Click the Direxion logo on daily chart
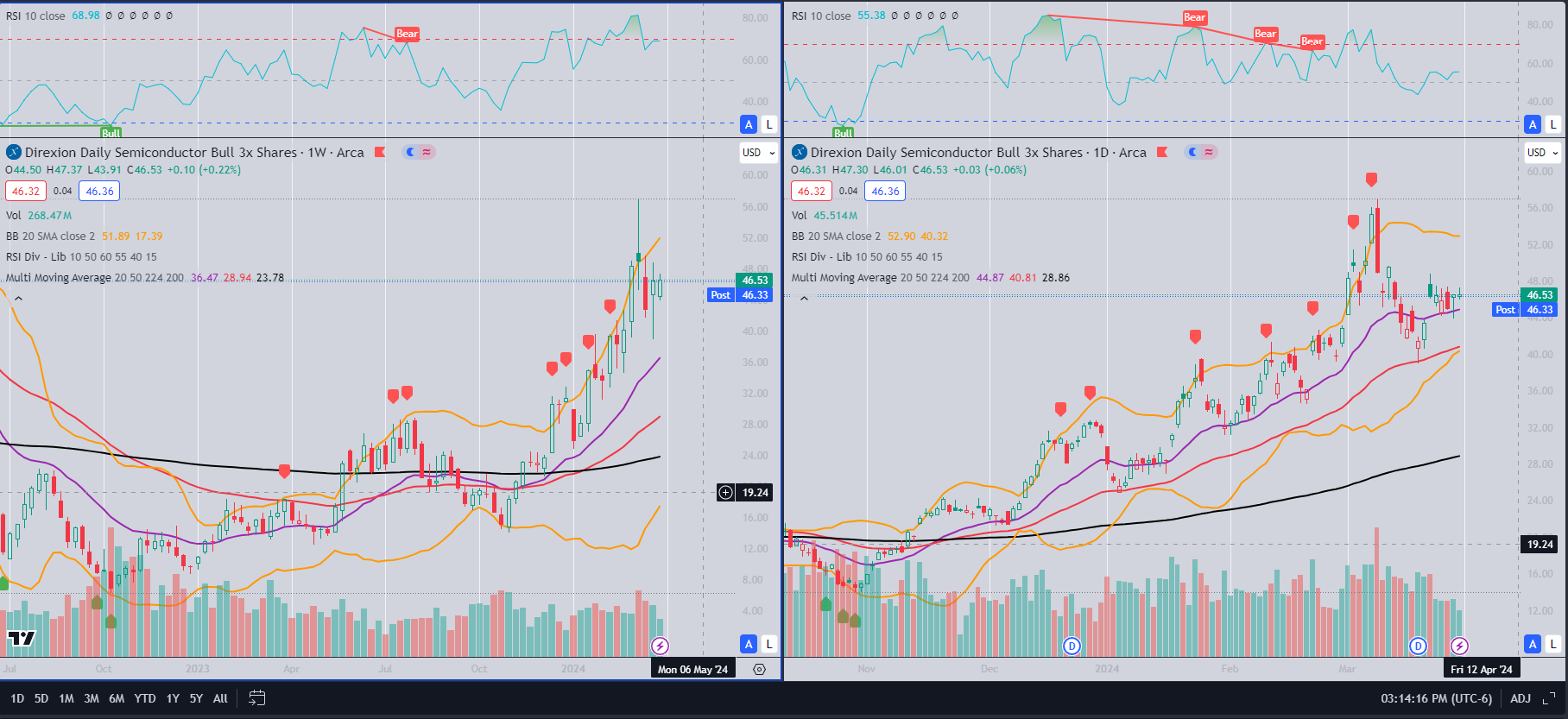1568x719 pixels. 800,152
